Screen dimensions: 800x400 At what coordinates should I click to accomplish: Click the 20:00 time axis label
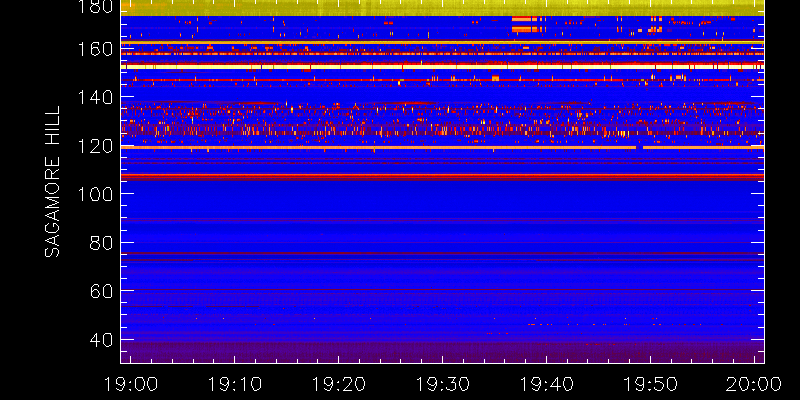(x=754, y=384)
